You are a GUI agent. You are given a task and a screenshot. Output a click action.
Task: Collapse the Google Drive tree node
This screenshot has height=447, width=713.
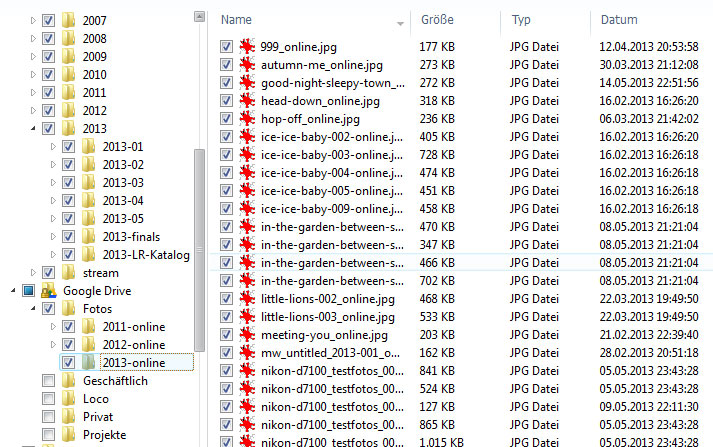click(13, 291)
